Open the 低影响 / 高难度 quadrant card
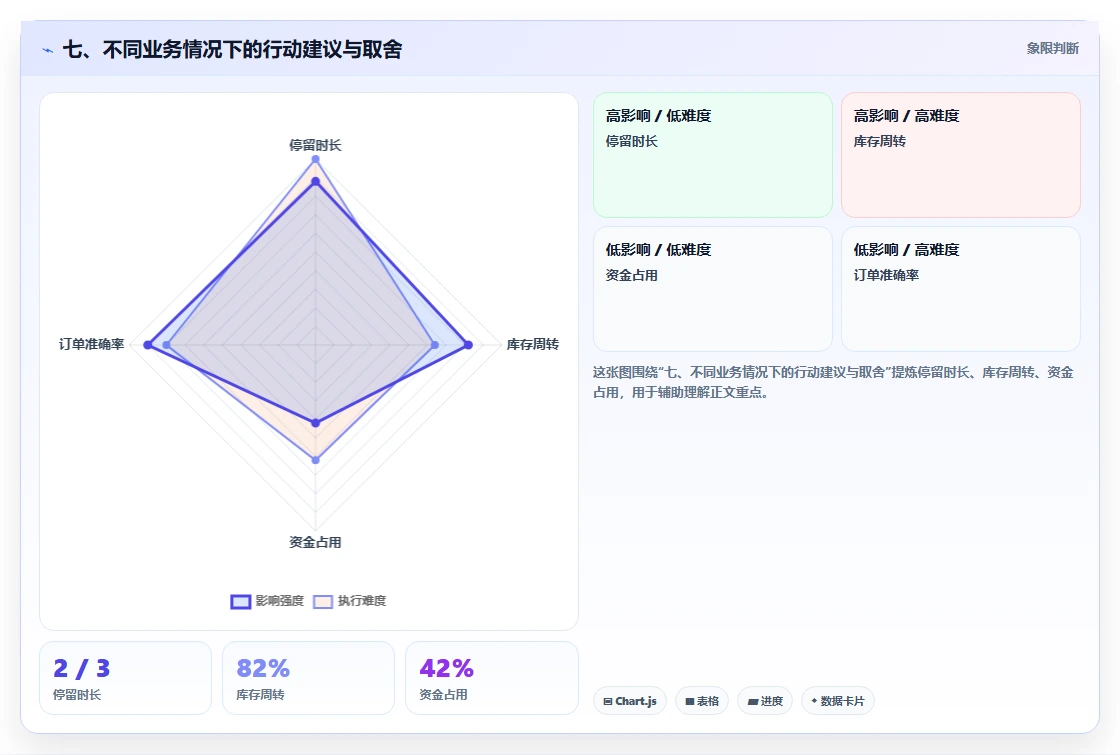This screenshot has height=755, width=1120. pyautogui.click(x=961, y=289)
